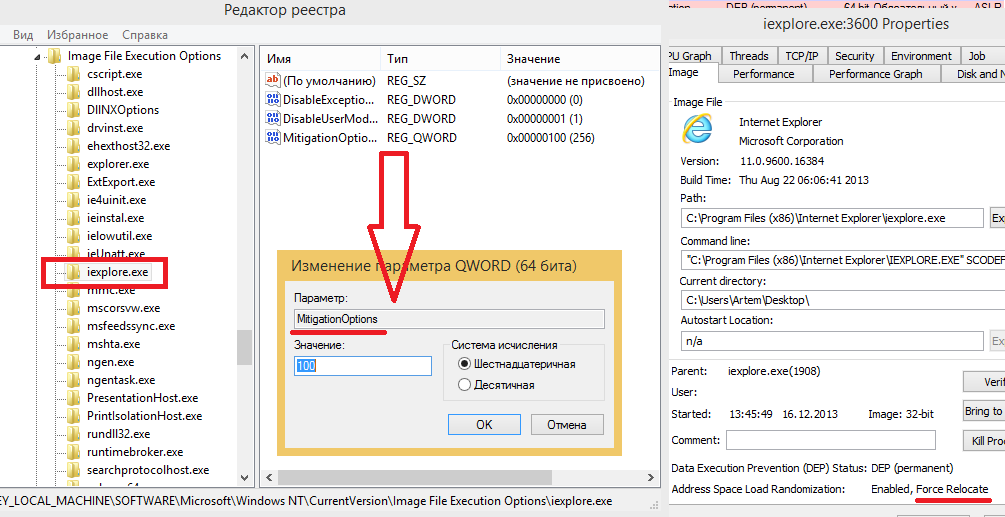Image resolution: width=1005 pixels, height=517 pixels.
Task: Select the DisableUserMod... value row
Action: coord(460,119)
